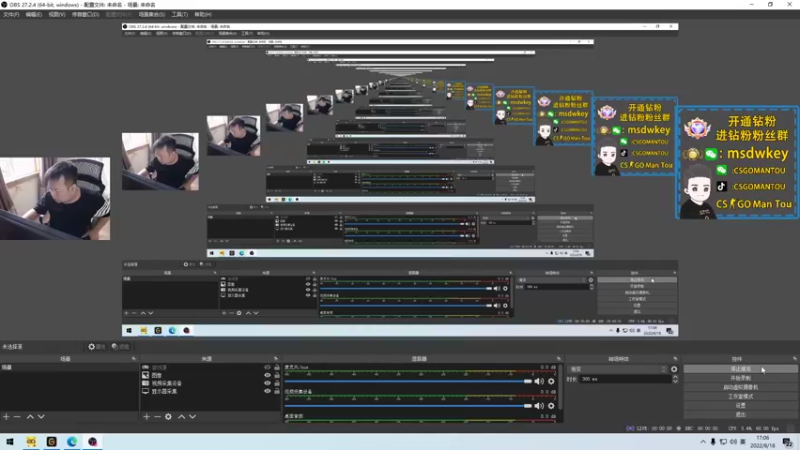The height and width of the screenshot is (450, 800).
Task: Show the dimmed game capture source via eye
Action: point(267,367)
